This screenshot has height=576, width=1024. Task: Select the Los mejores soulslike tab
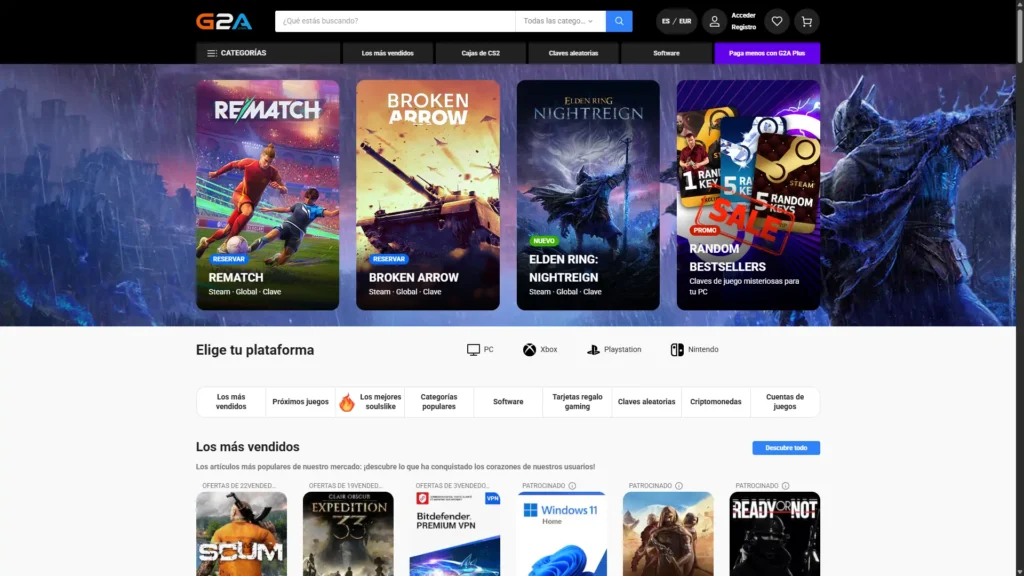click(x=370, y=402)
